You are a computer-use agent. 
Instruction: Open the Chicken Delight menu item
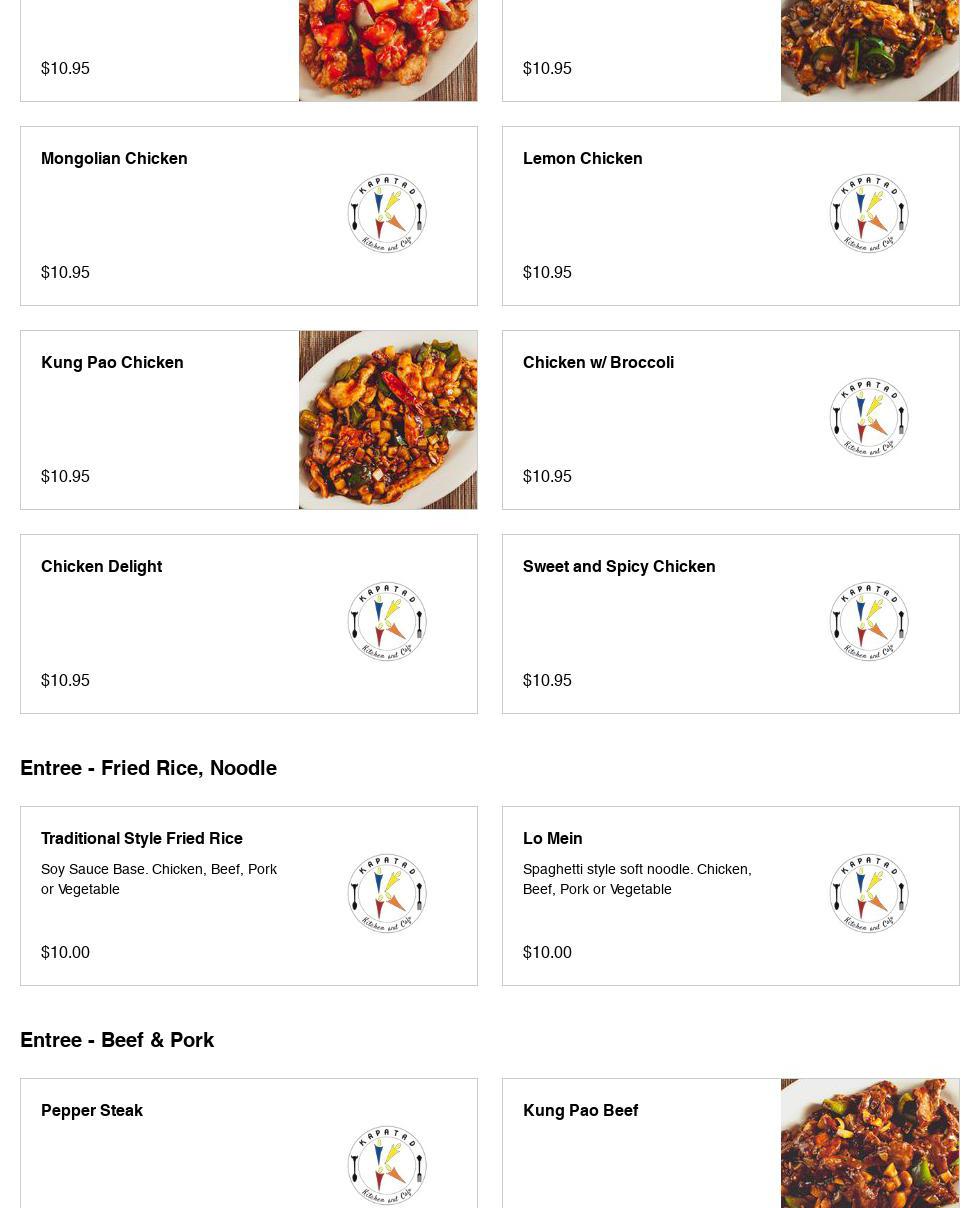coord(101,566)
